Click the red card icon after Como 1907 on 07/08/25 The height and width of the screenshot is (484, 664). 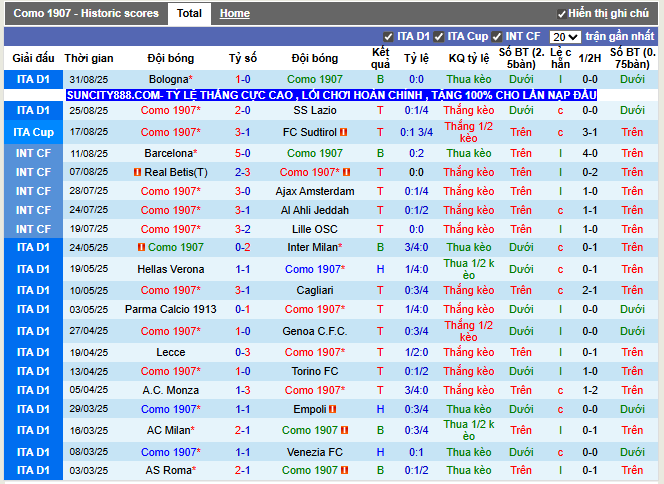coord(346,172)
